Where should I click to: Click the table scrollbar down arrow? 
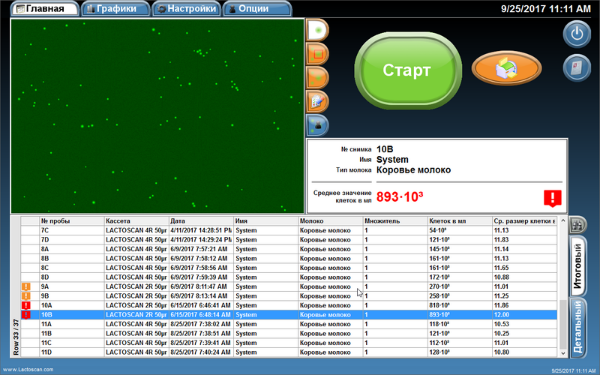(563, 353)
